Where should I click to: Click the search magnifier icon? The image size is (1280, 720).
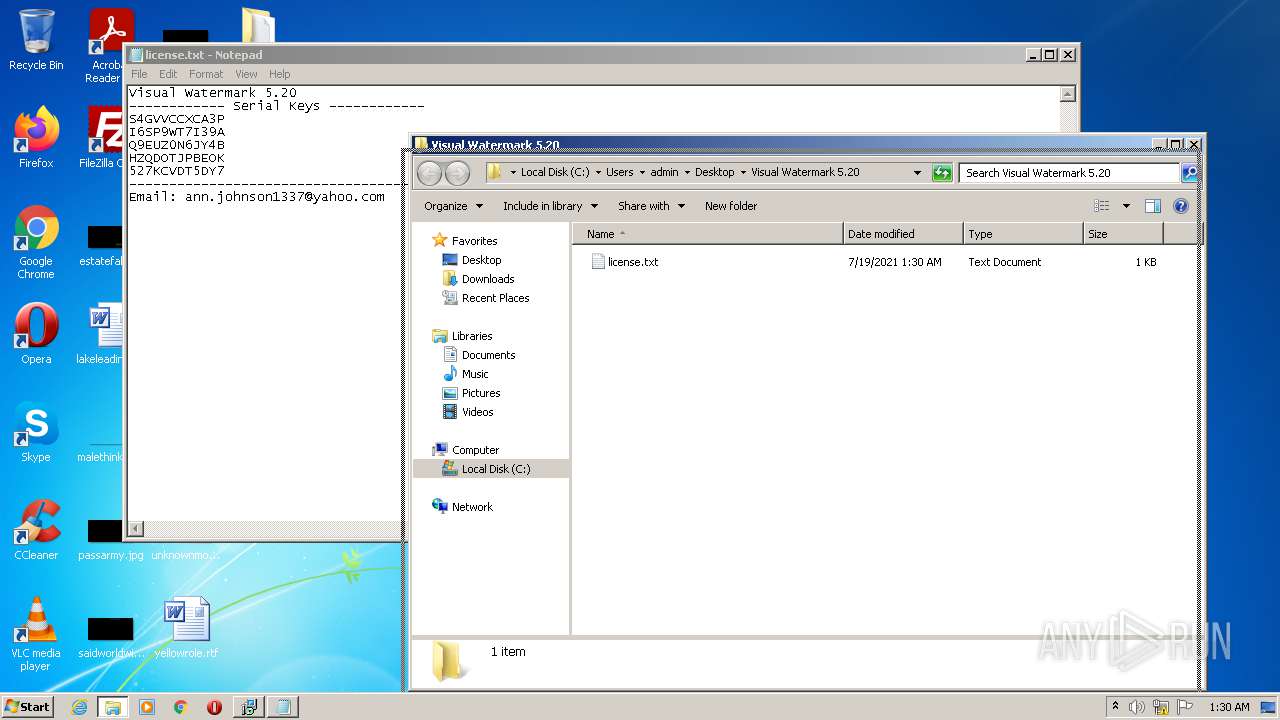pos(1189,173)
